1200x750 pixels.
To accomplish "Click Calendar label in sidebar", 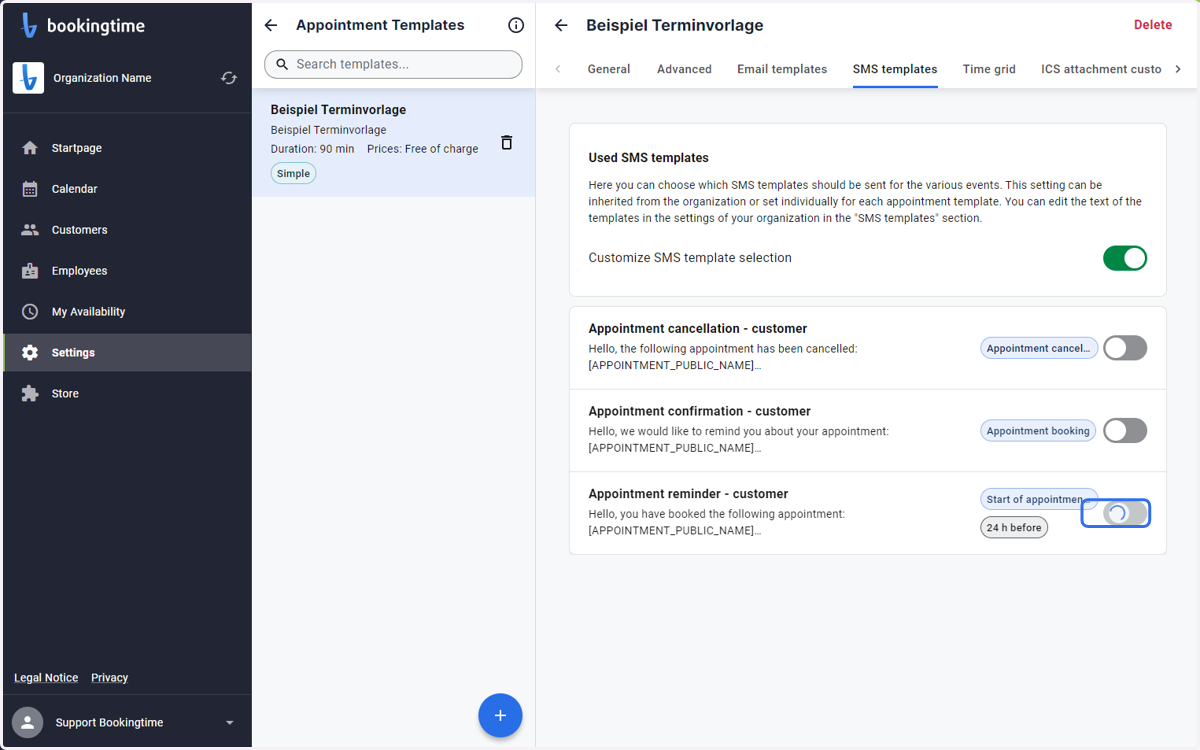I will pyautogui.click(x=75, y=189).
